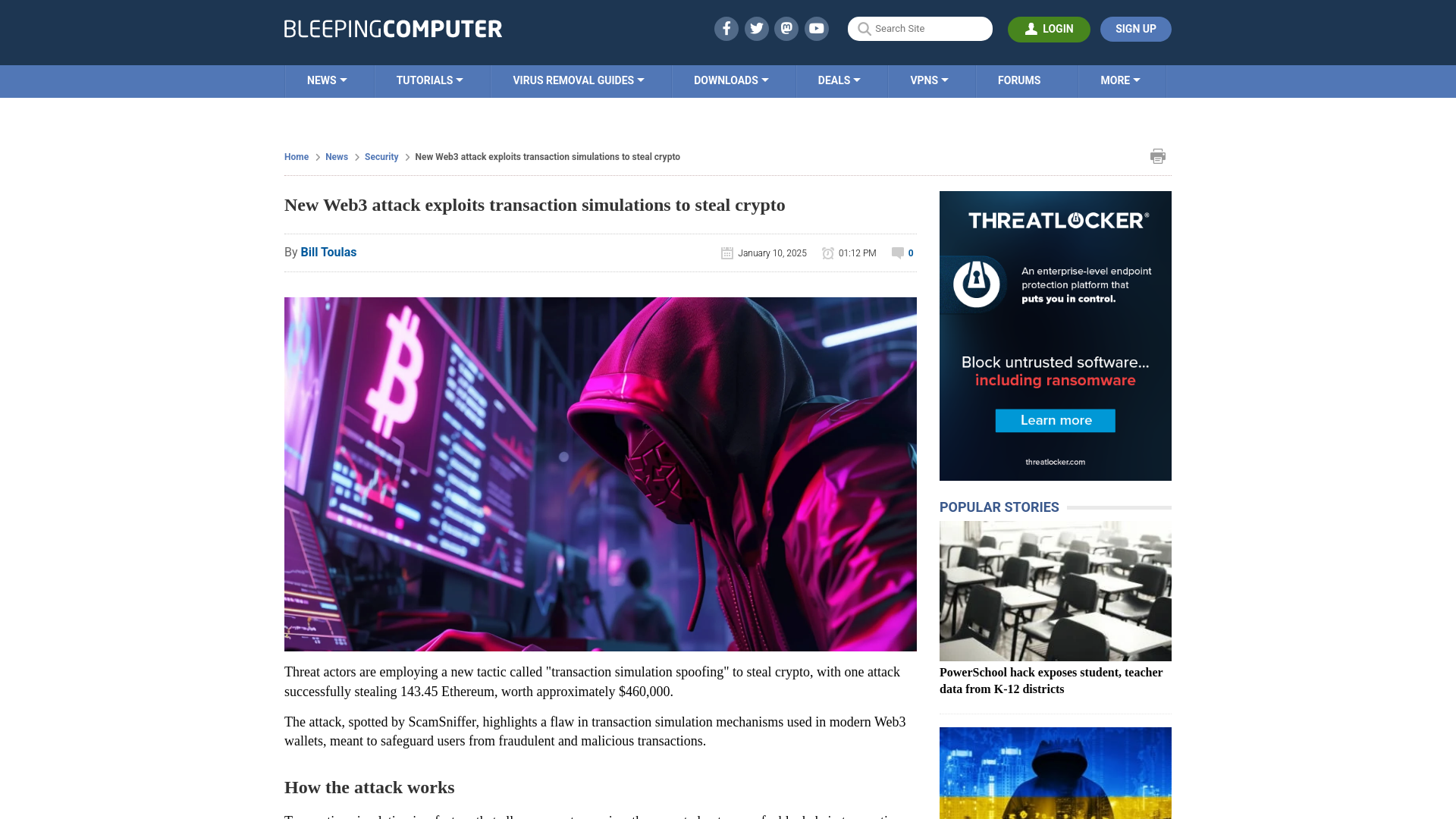Expand the NEWS dropdown menu

(327, 80)
